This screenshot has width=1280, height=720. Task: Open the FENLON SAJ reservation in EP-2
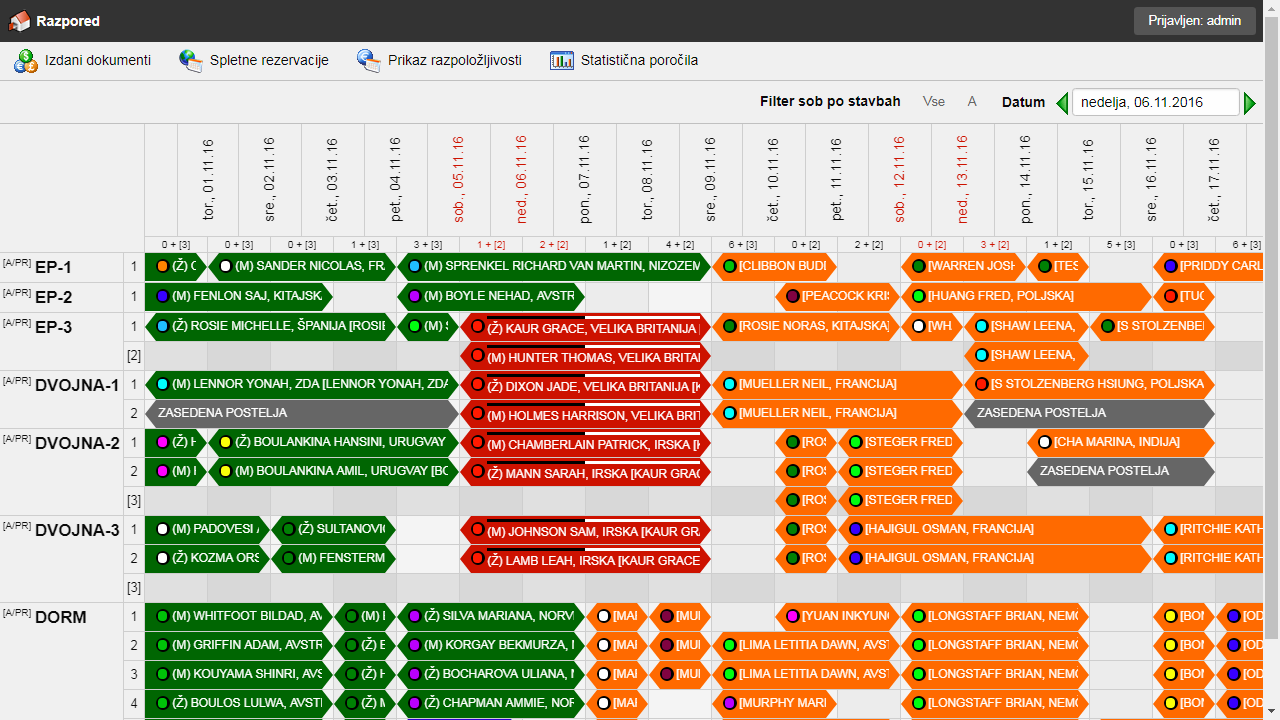click(x=240, y=297)
